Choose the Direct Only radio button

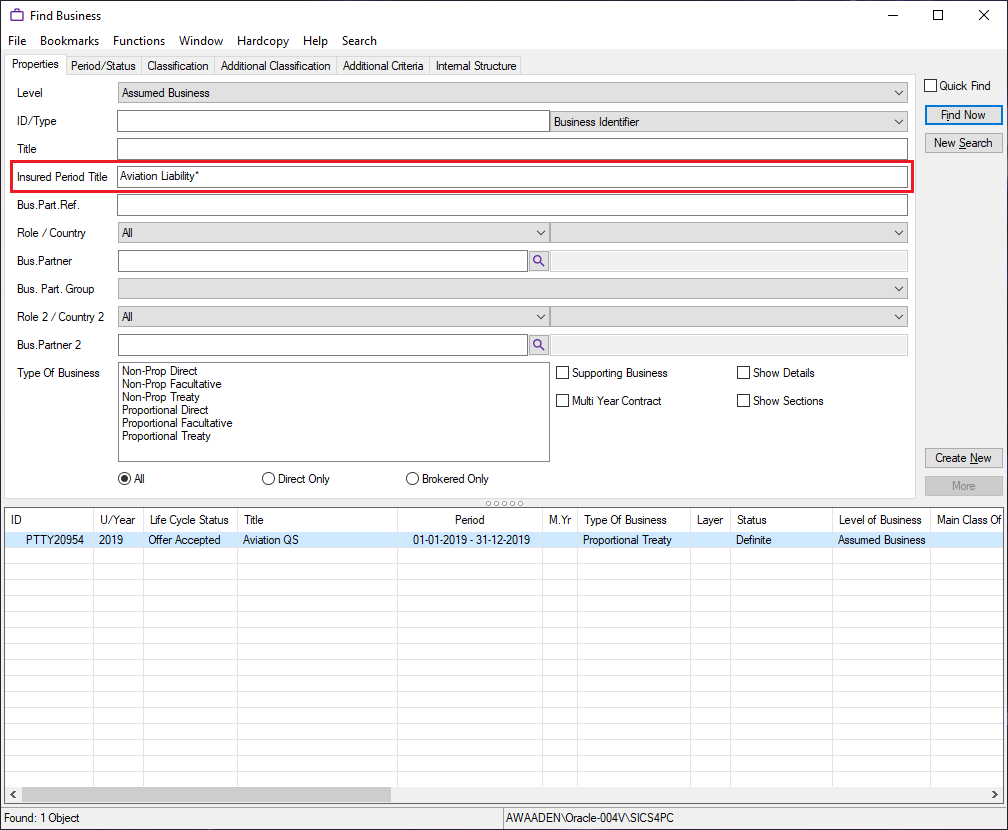pyautogui.click(x=269, y=479)
